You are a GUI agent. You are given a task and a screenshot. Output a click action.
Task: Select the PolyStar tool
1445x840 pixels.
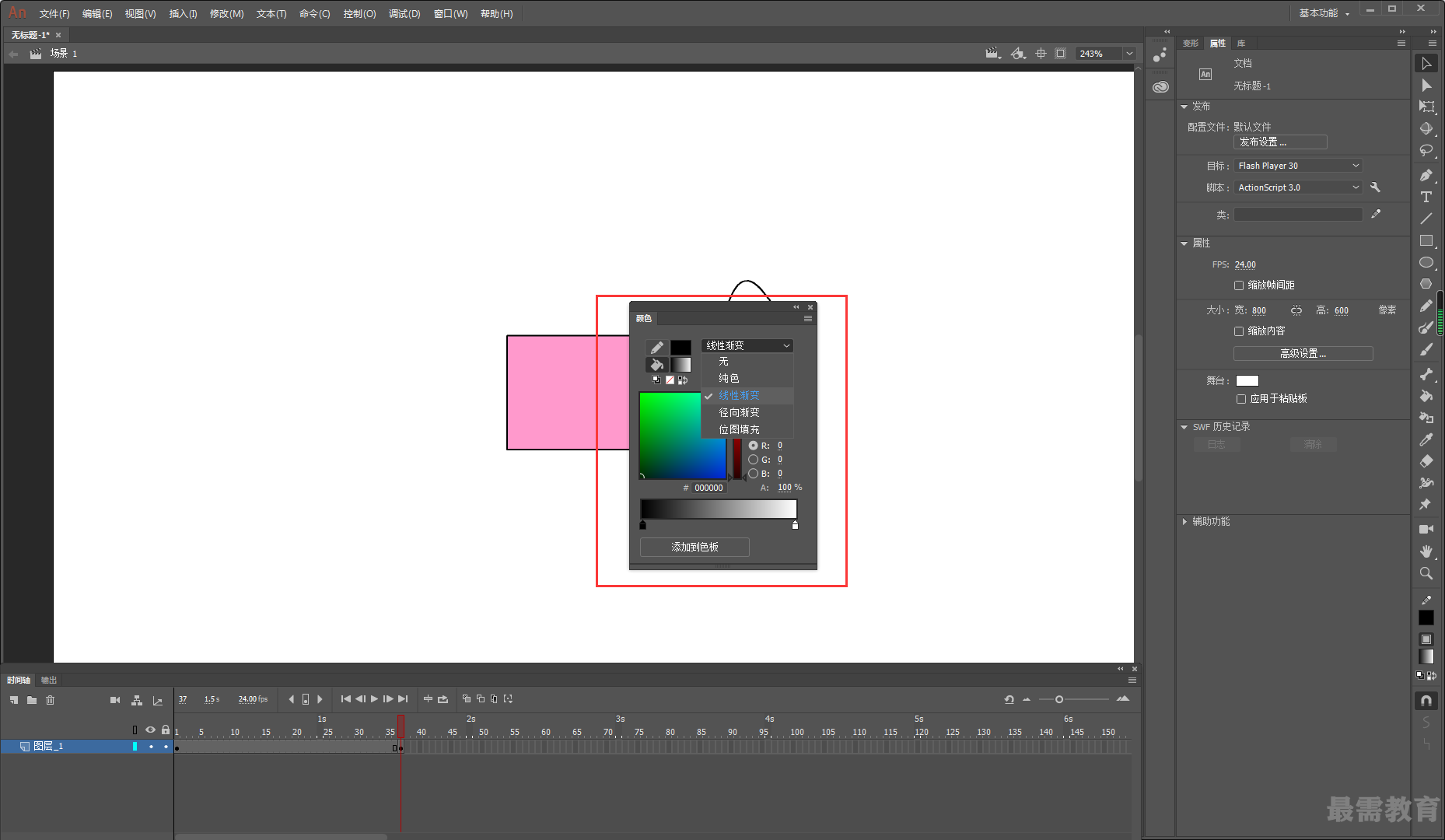(x=1426, y=284)
